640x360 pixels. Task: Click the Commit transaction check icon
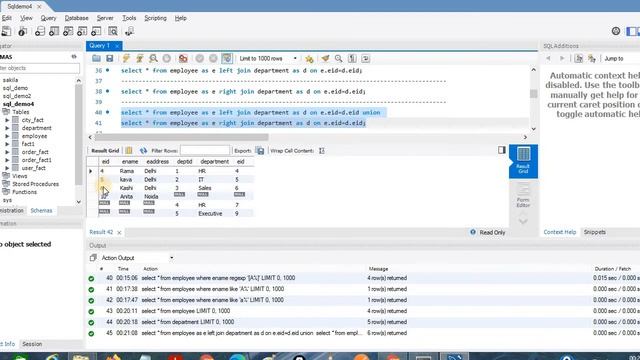coord(200,58)
